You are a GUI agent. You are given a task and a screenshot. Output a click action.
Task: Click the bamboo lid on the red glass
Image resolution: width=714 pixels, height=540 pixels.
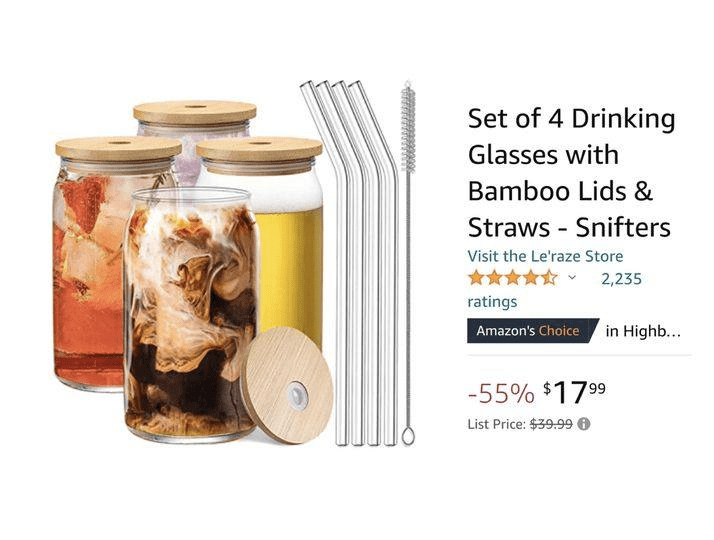click(x=118, y=148)
